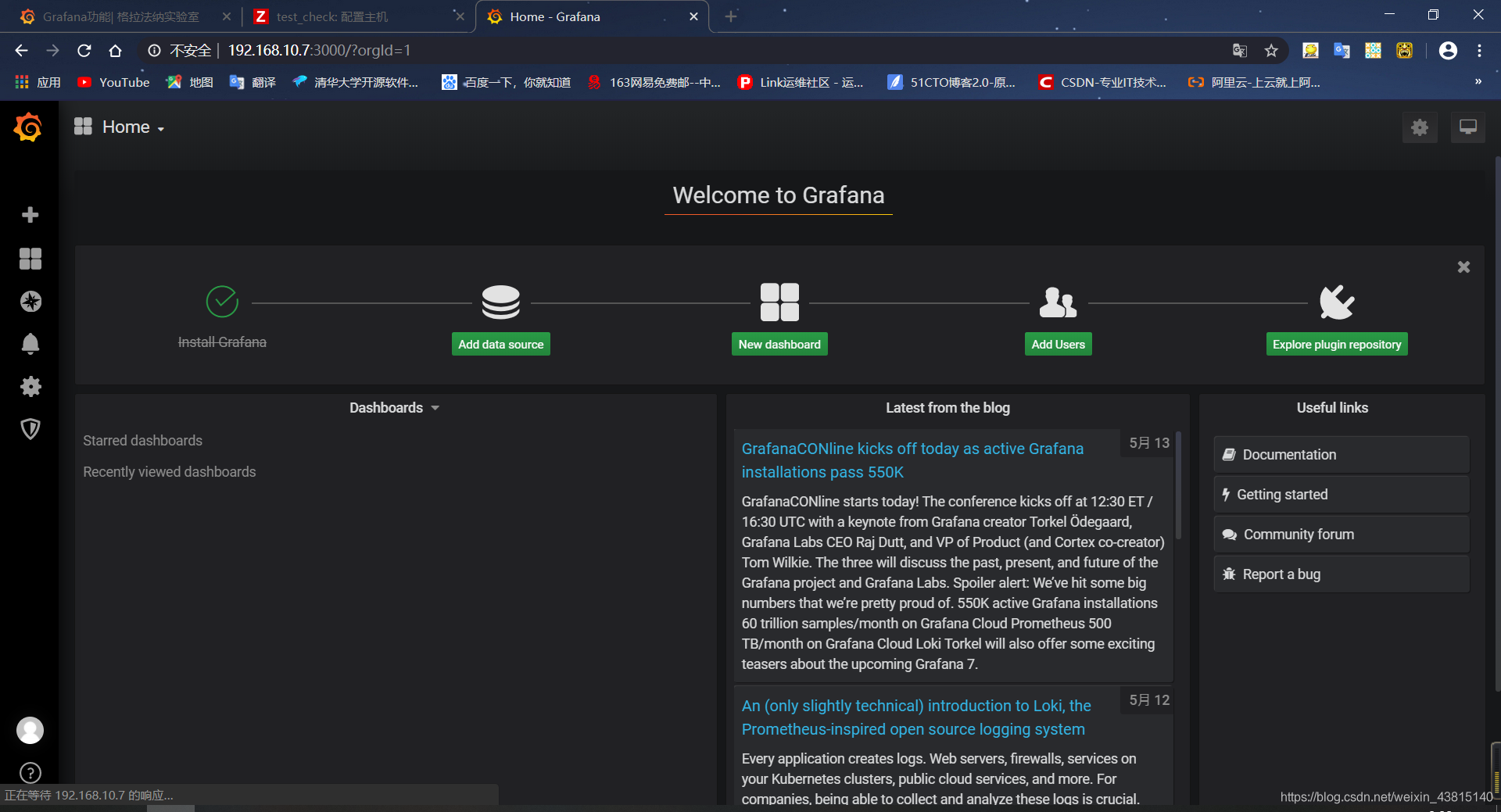
Task: Open the Server Admin shield icon
Action: (x=30, y=428)
